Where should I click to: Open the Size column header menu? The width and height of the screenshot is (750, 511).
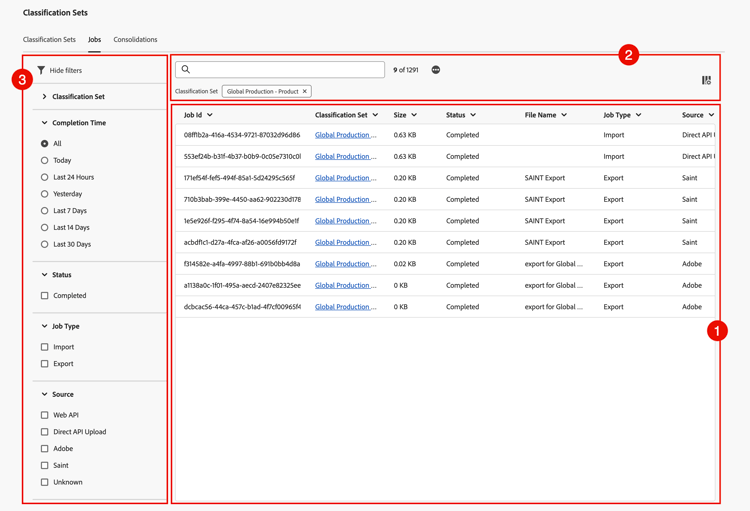(414, 115)
